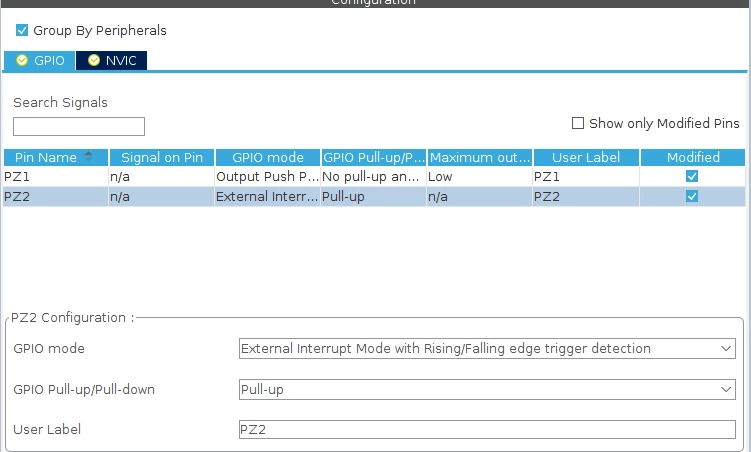Click the Pin Name sort arrow icon
The width and height of the screenshot is (751, 452).
[88, 156]
